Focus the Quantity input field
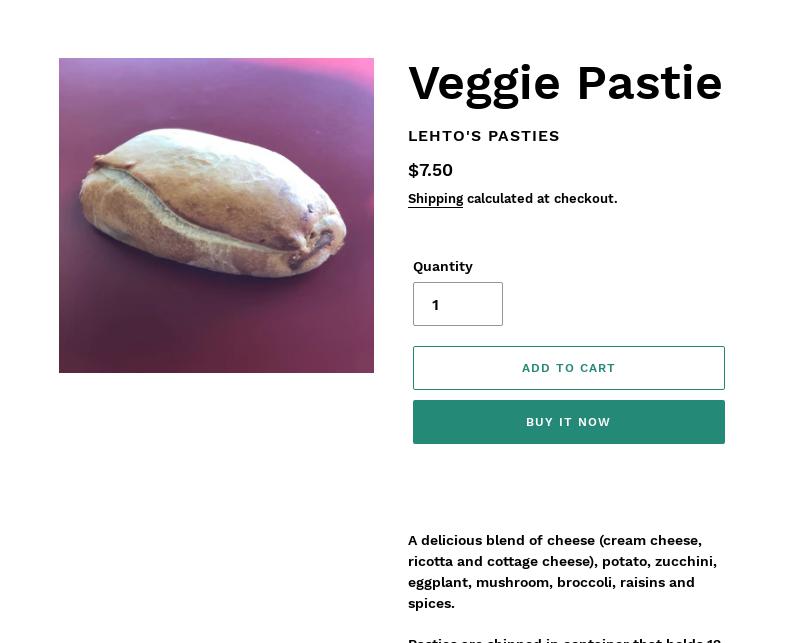This screenshot has width=785, height=643. coord(458,304)
